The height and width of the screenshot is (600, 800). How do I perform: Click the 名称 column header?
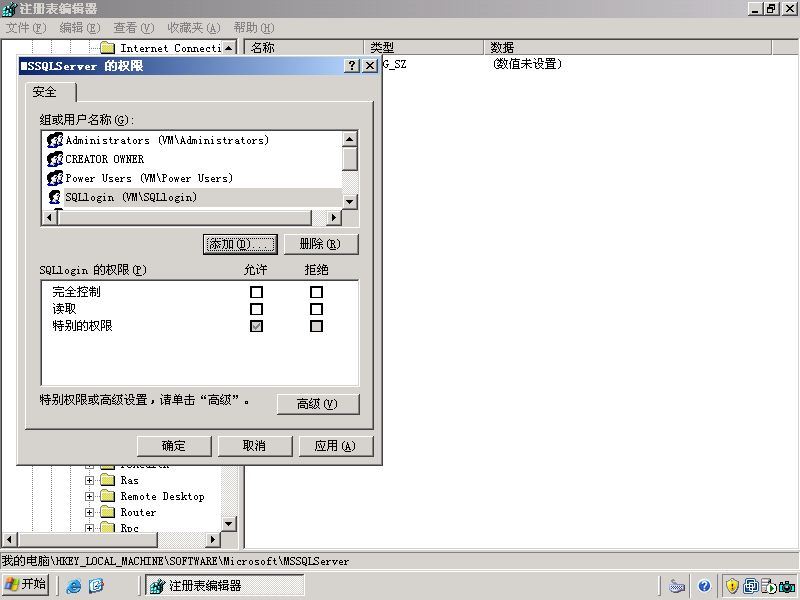point(304,47)
